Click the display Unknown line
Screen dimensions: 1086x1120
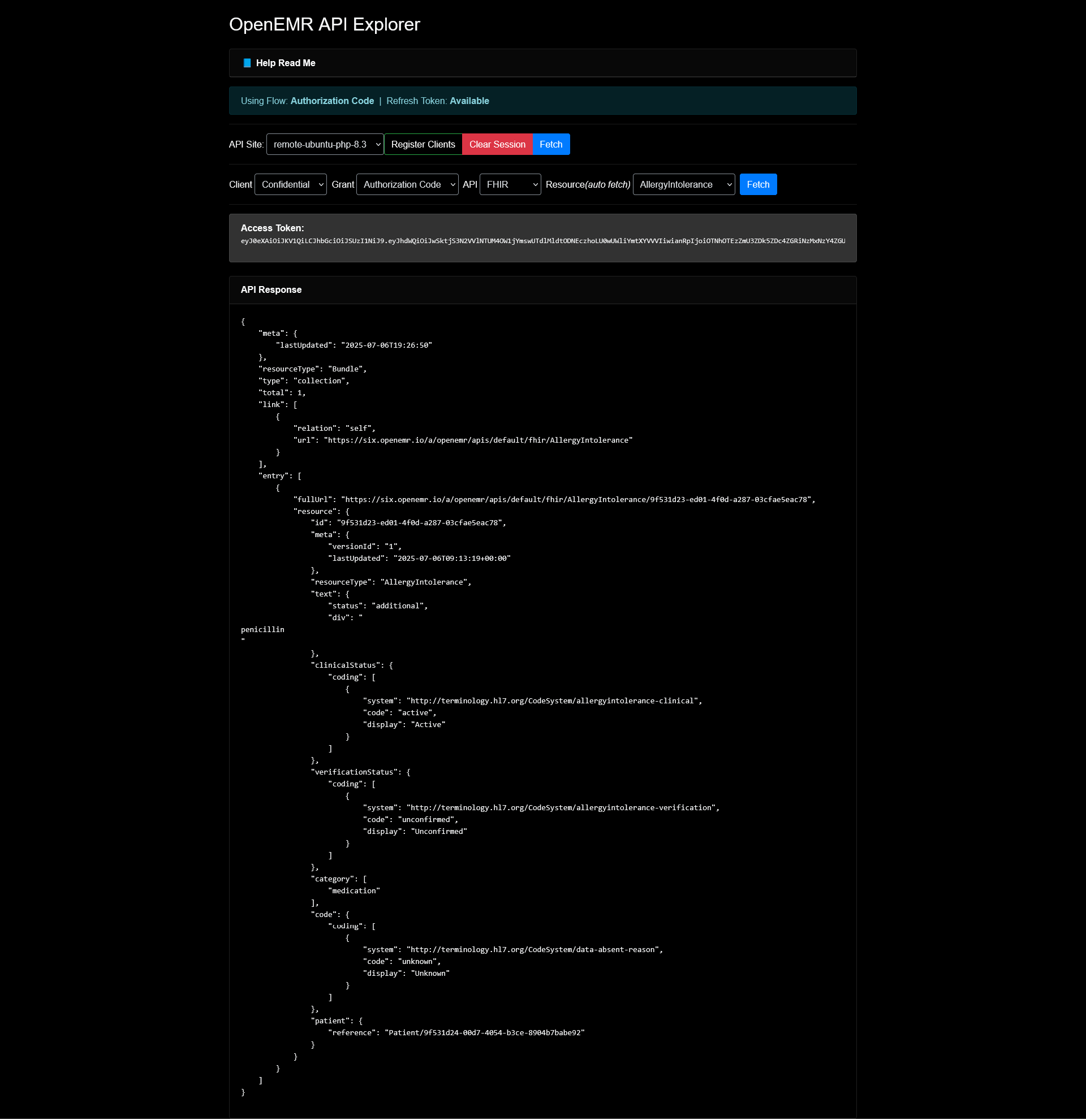click(x=406, y=974)
